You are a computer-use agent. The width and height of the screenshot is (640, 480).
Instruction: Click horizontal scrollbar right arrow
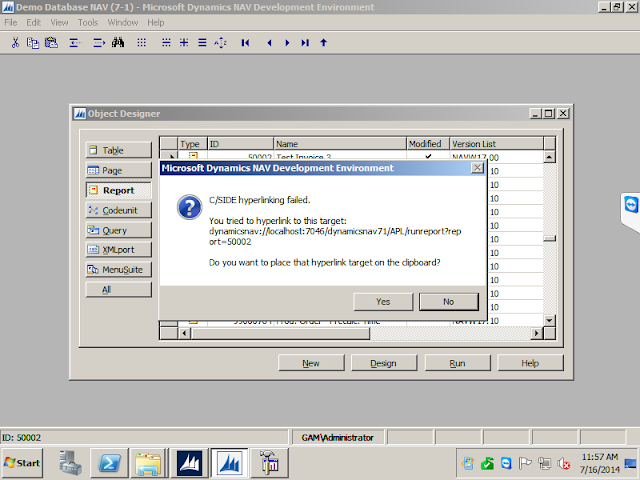click(x=536, y=333)
